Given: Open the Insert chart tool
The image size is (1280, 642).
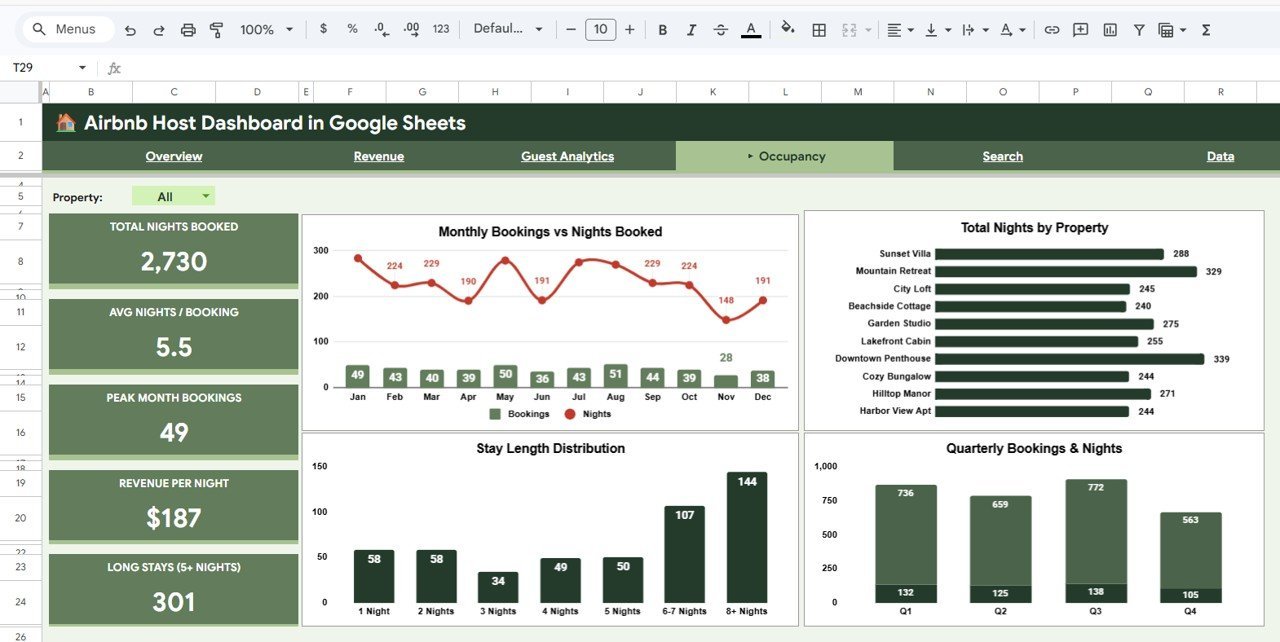Looking at the screenshot, I should click(x=1110, y=29).
